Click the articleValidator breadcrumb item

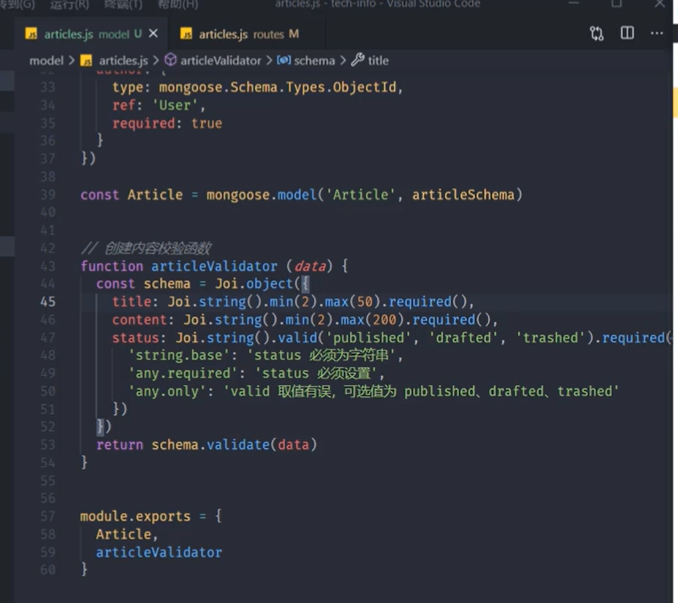click(221, 61)
